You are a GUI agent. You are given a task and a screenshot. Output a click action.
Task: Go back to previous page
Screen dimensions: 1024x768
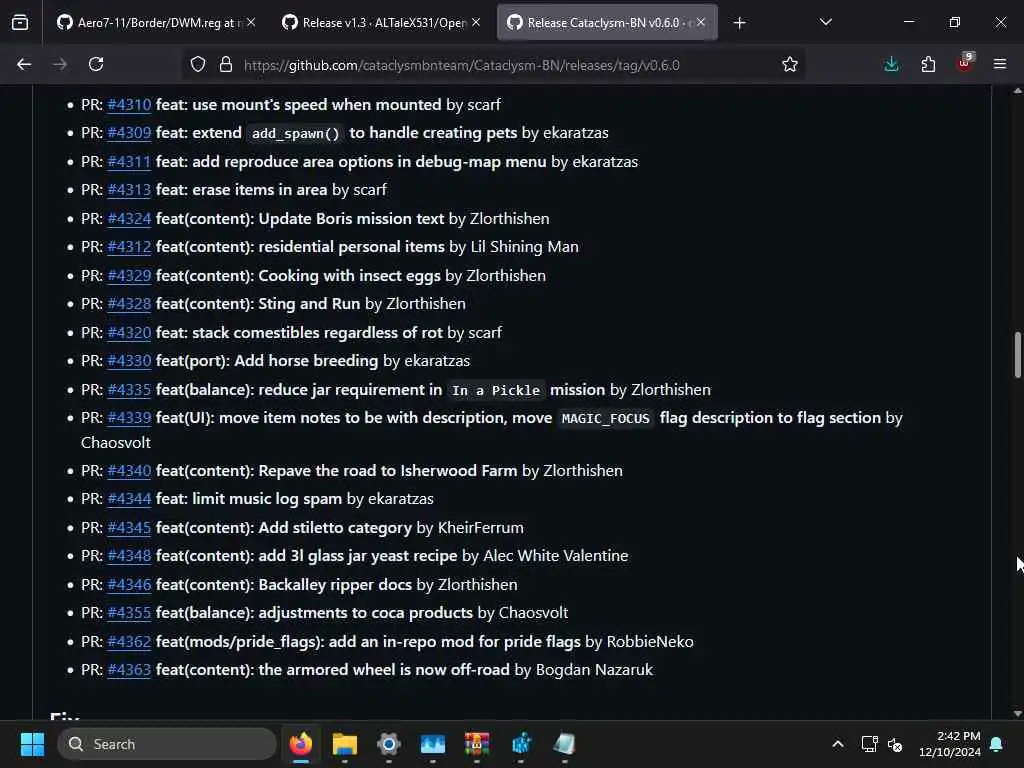point(24,65)
